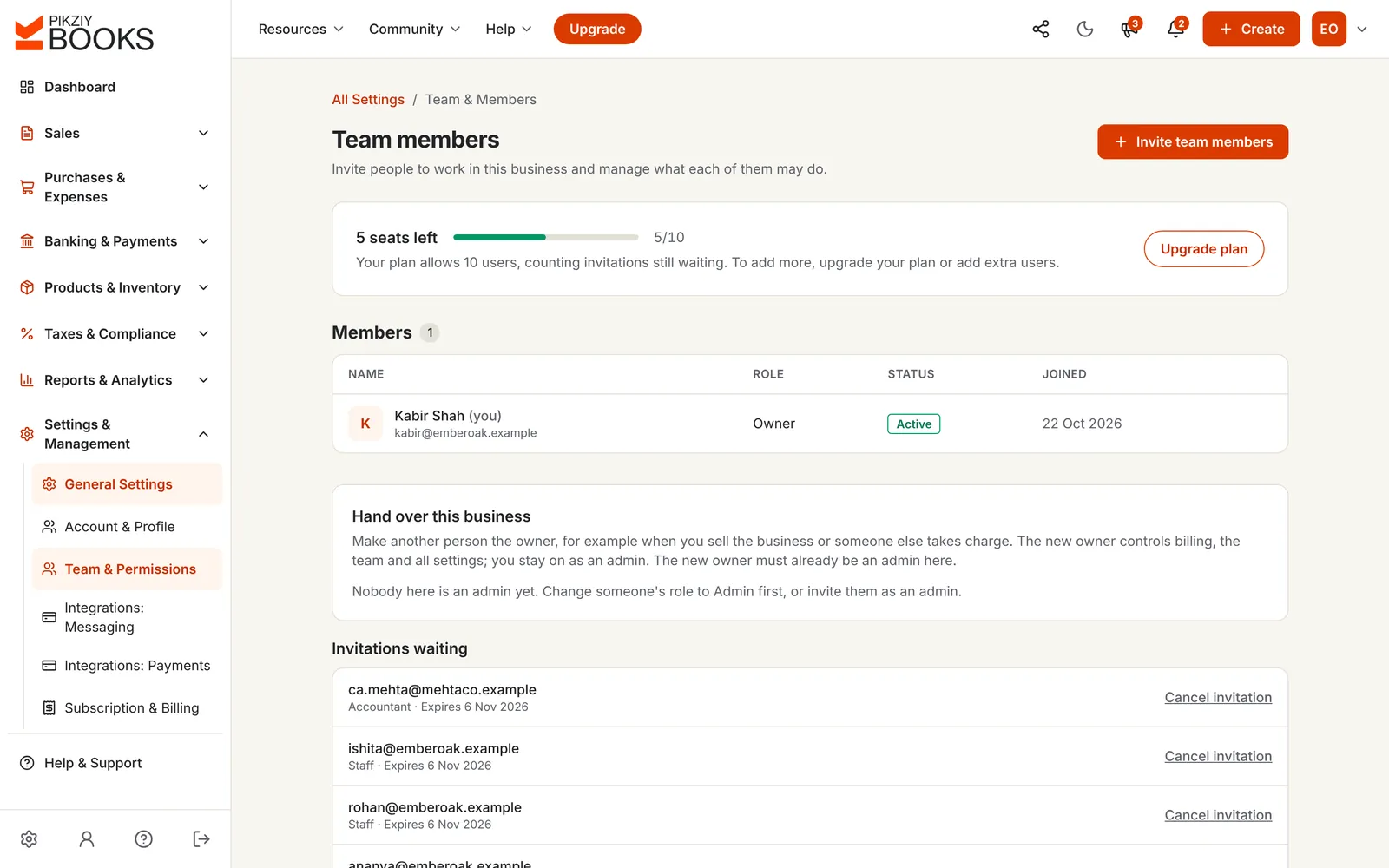This screenshot has width=1389, height=868.
Task: Click the logout icon in sidebar
Action: point(201,838)
